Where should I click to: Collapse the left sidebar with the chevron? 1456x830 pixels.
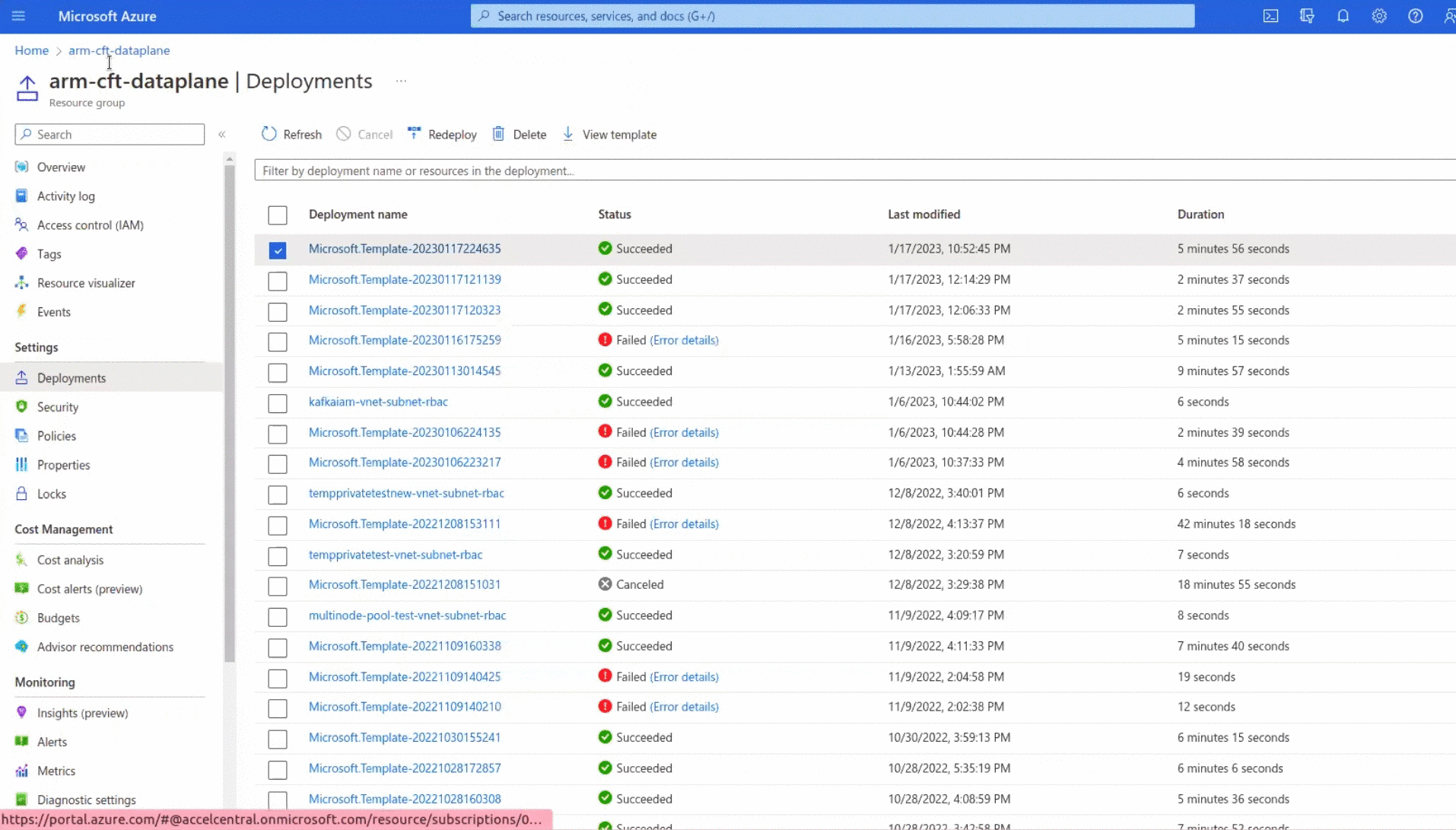222,134
